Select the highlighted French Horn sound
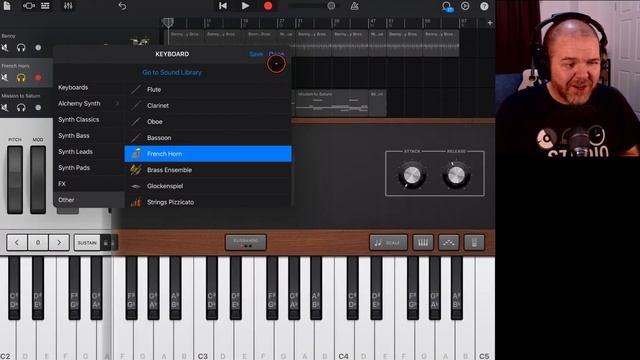 208,154
